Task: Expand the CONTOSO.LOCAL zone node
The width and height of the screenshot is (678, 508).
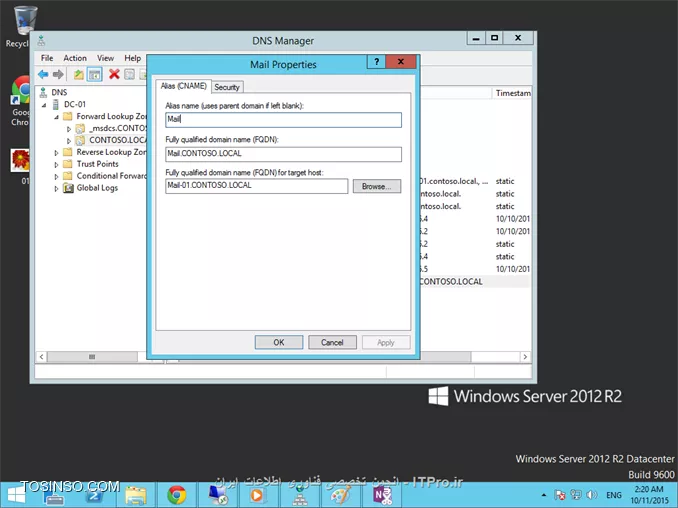Action: tap(69, 141)
